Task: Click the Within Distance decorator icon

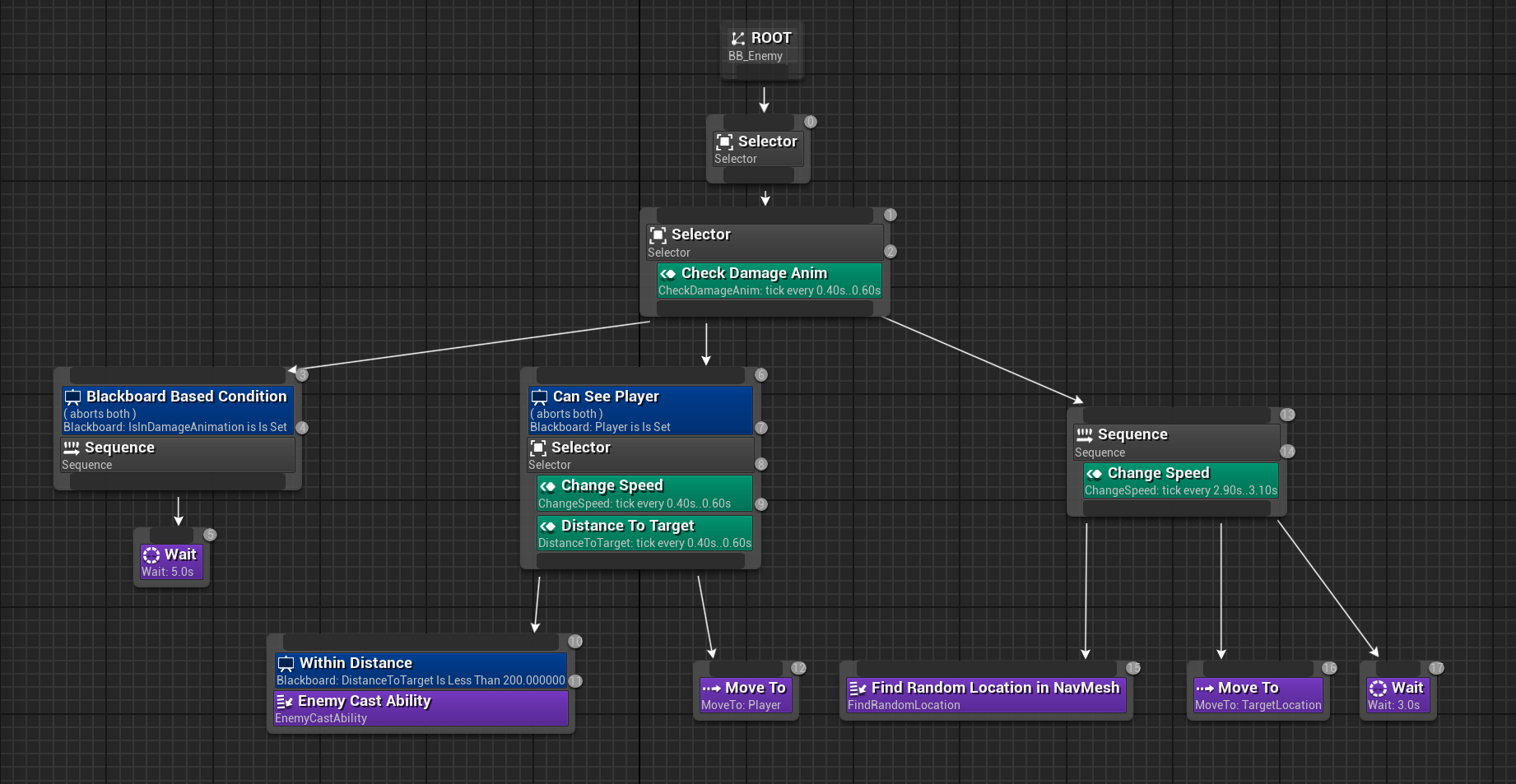Action: coord(286,664)
